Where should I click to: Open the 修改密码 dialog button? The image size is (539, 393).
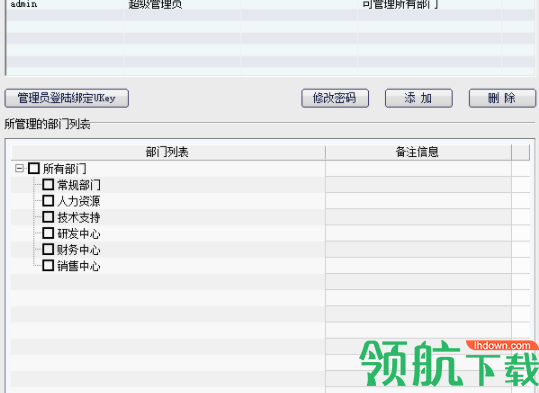pyautogui.click(x=335, y=98)
